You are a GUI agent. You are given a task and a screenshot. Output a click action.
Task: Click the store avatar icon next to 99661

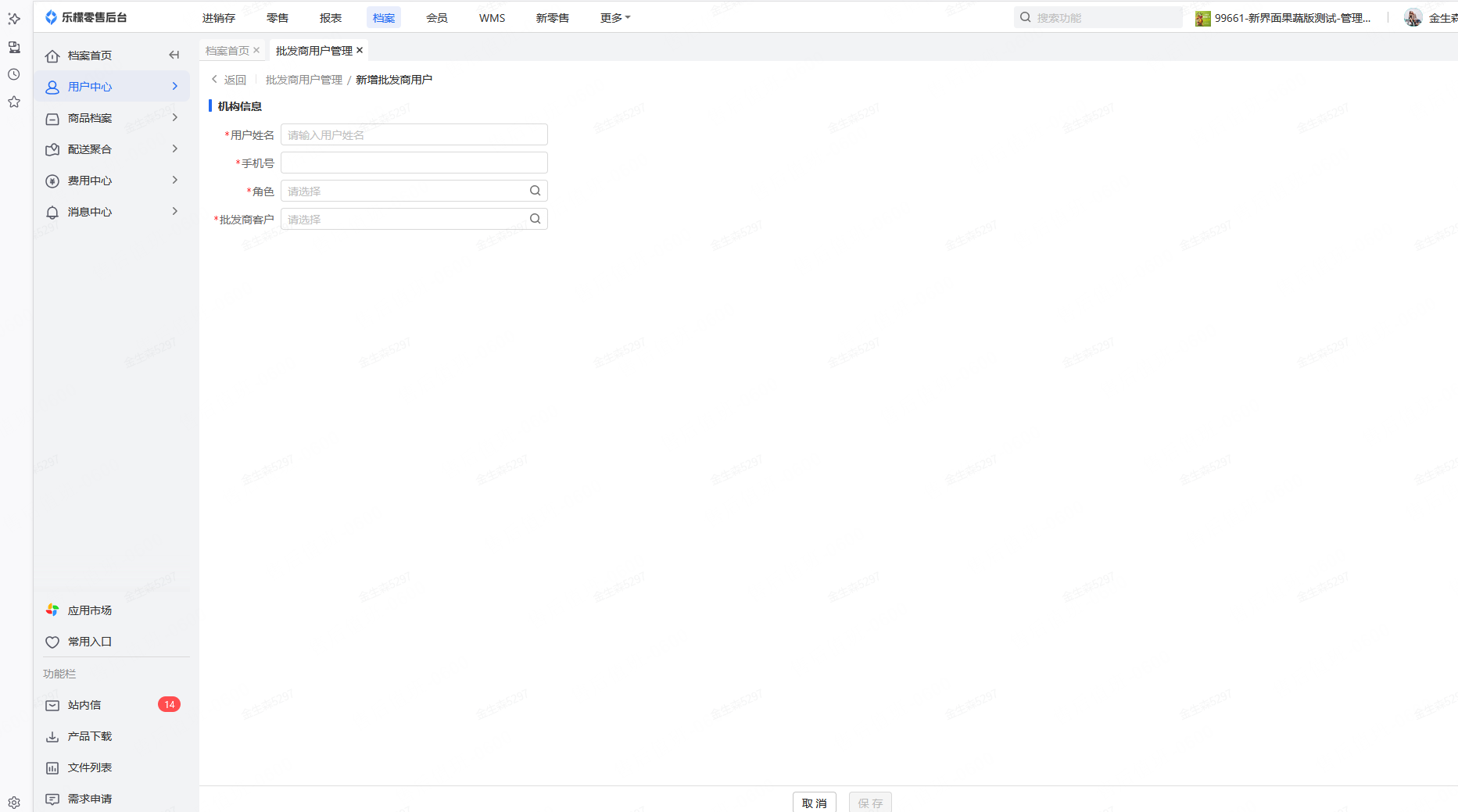coord(1202,18)
